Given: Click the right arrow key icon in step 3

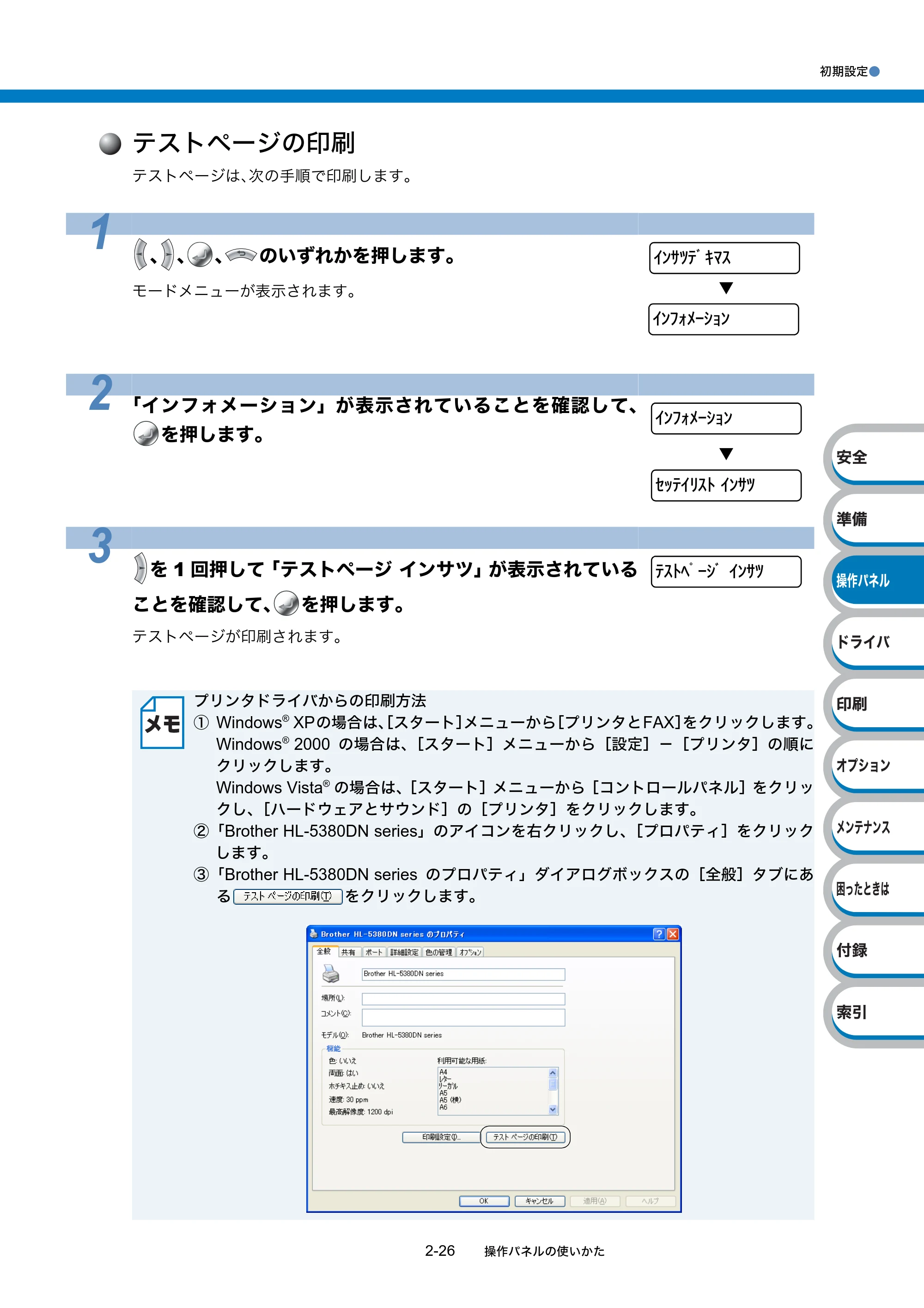Looking at the screenshot, I should point(140,569).
